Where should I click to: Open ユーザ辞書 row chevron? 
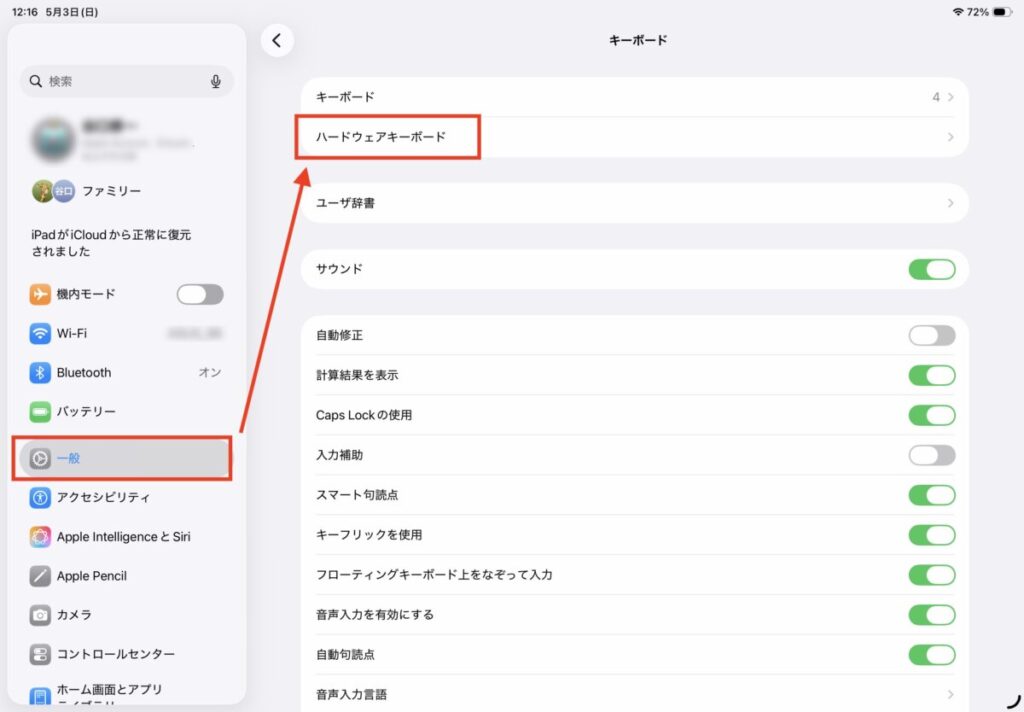point(950,203)
